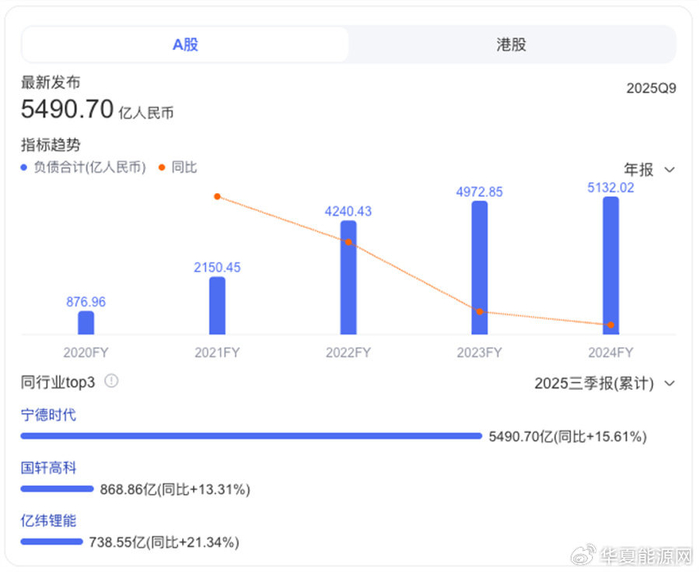Screen dimensions: 700x572
Task: Click the 2020FY axis label
Action: [86, 353]
